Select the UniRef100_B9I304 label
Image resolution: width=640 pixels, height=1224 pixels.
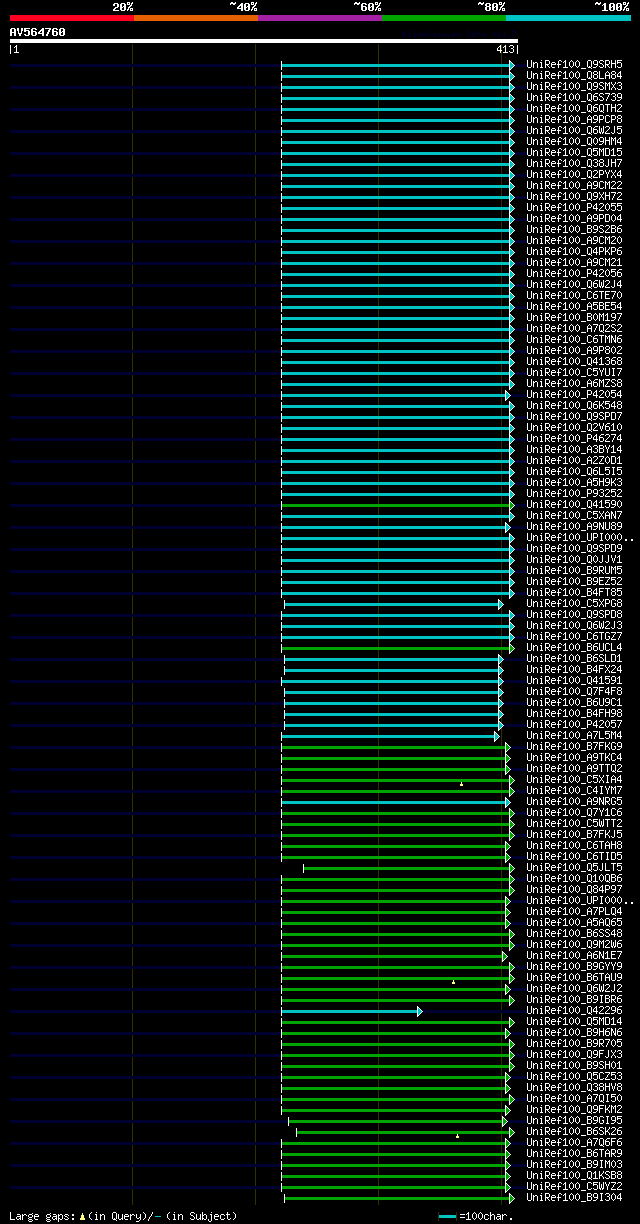[574, 1197]
